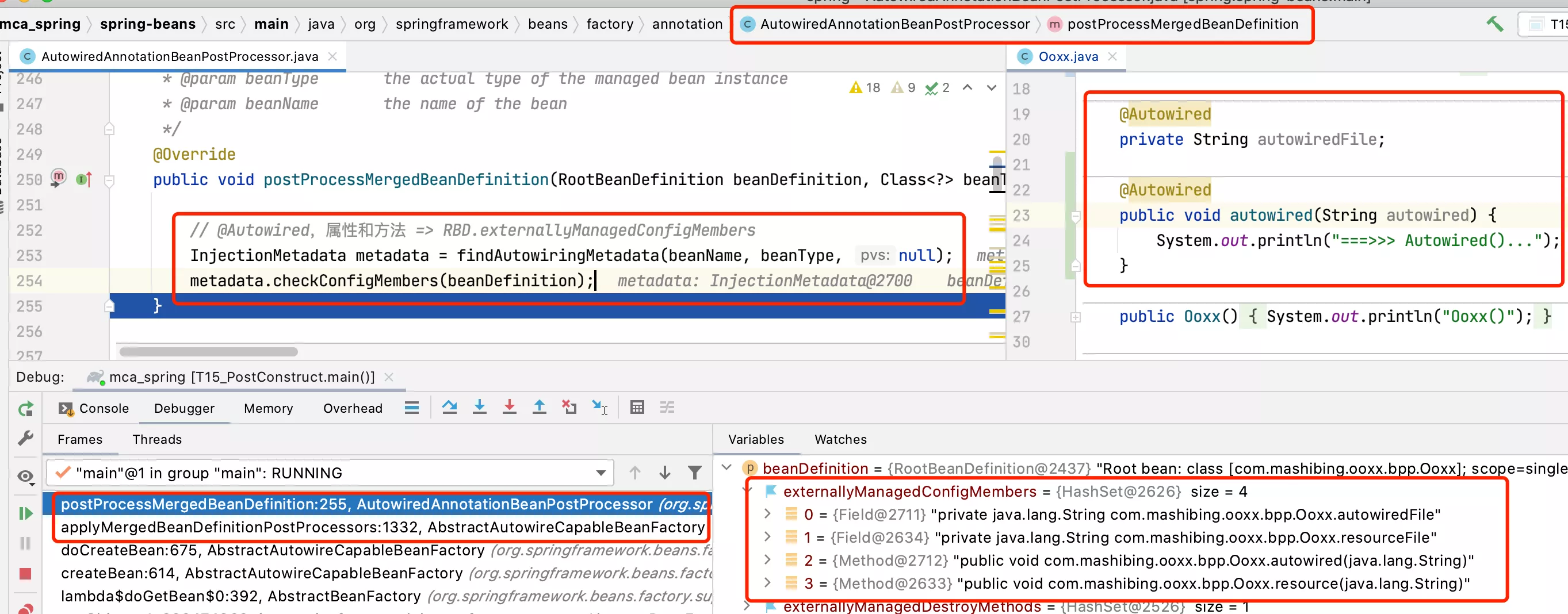Open the Memory tab

point(269,408)
